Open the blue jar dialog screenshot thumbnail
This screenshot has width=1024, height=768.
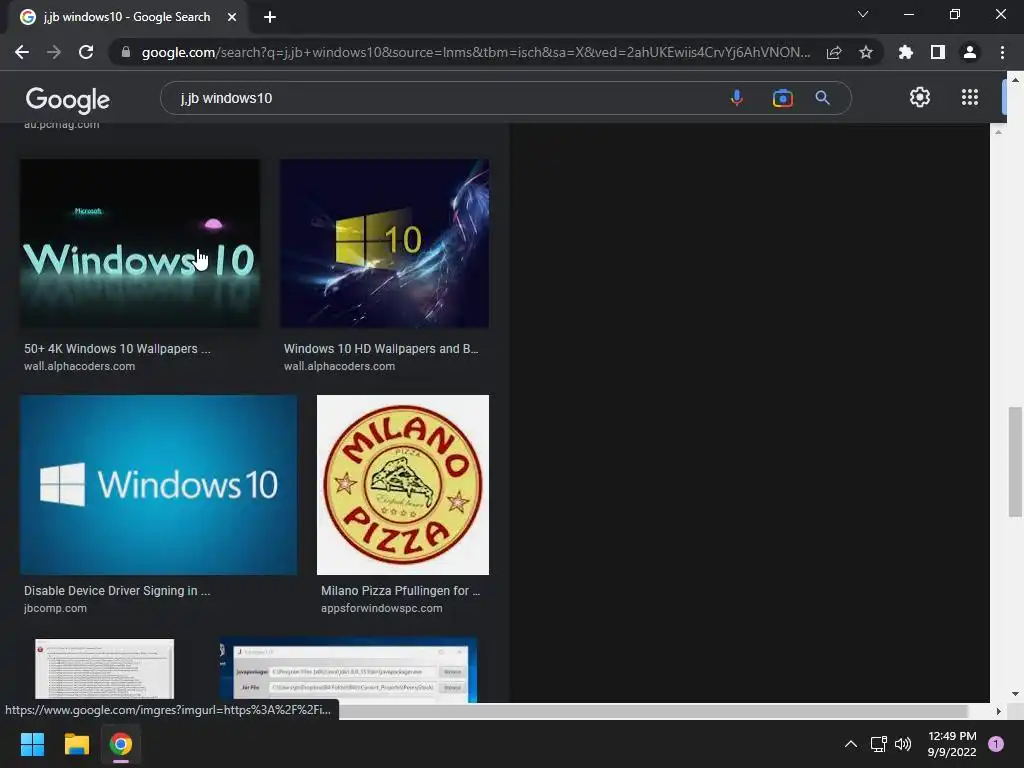click(348, 670)
